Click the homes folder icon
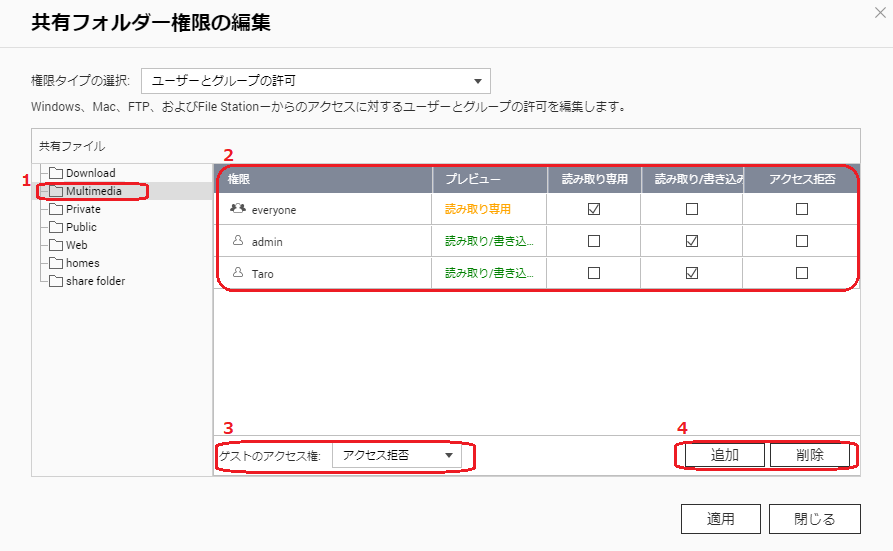The image size is (893, 551). point(56,263)
